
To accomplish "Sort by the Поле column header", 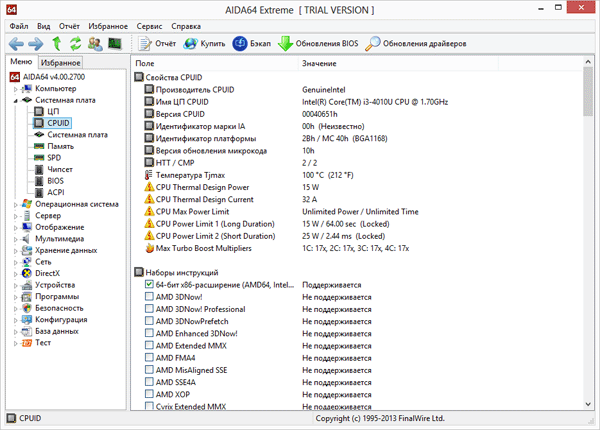I will [x=214, y=64].
